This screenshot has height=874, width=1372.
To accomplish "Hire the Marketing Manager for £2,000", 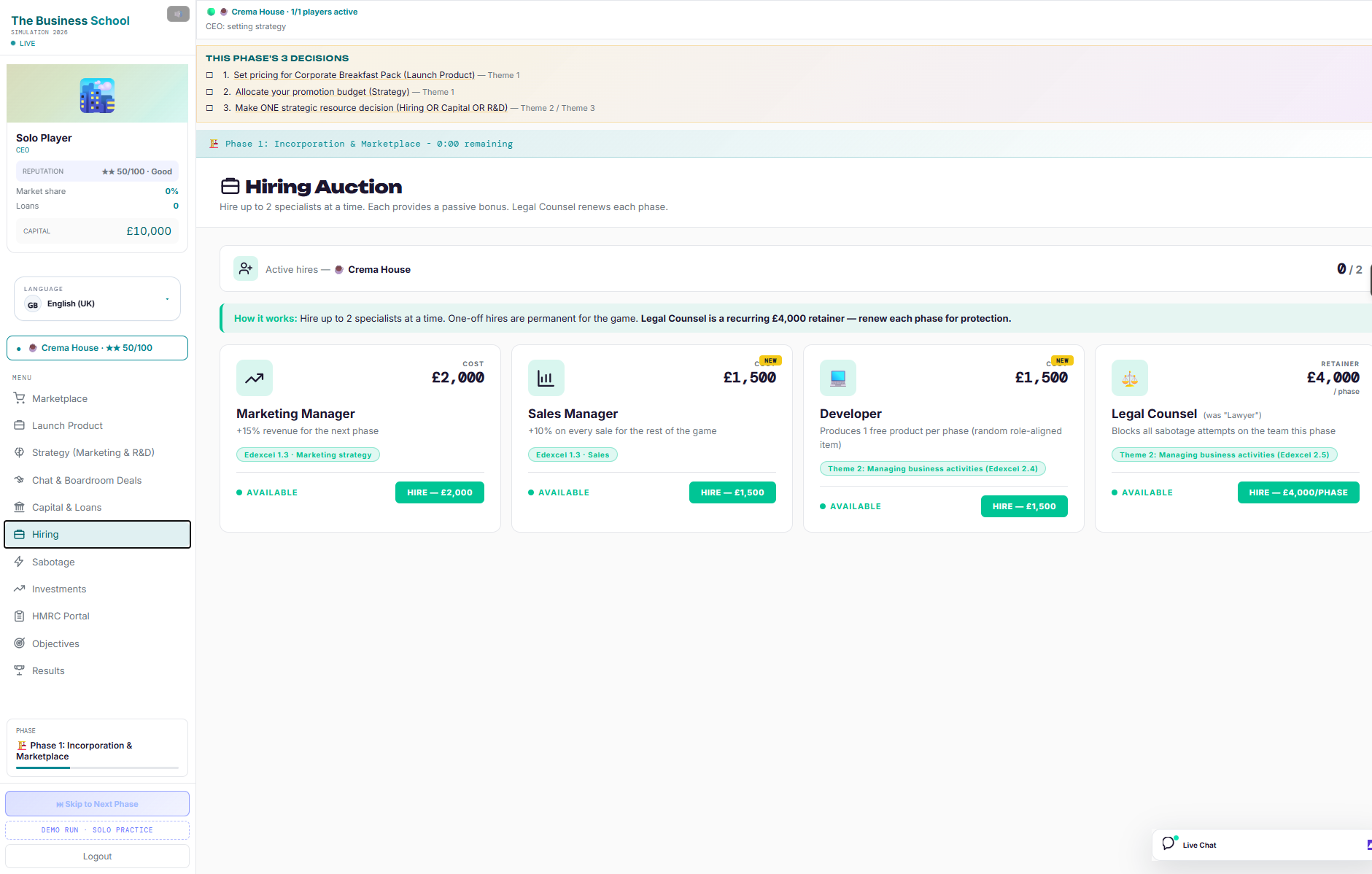I will (440, 492).
